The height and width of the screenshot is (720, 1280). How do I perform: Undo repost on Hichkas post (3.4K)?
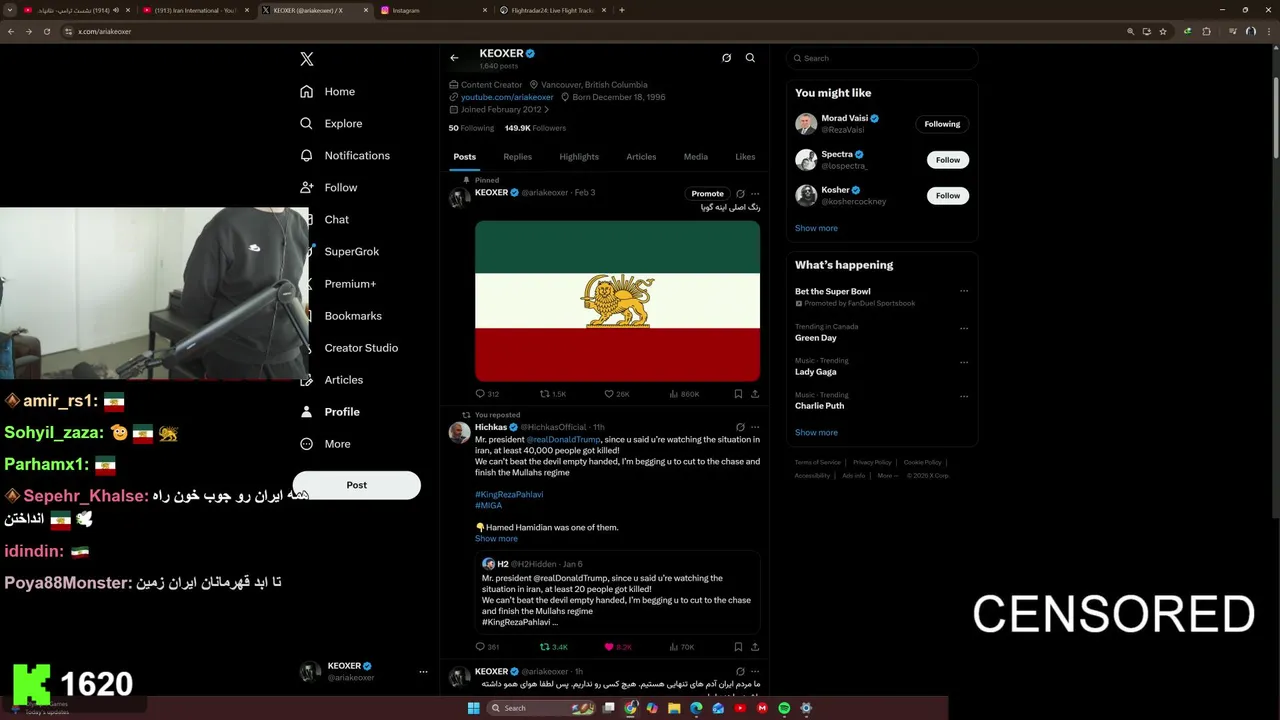(553, 647)
